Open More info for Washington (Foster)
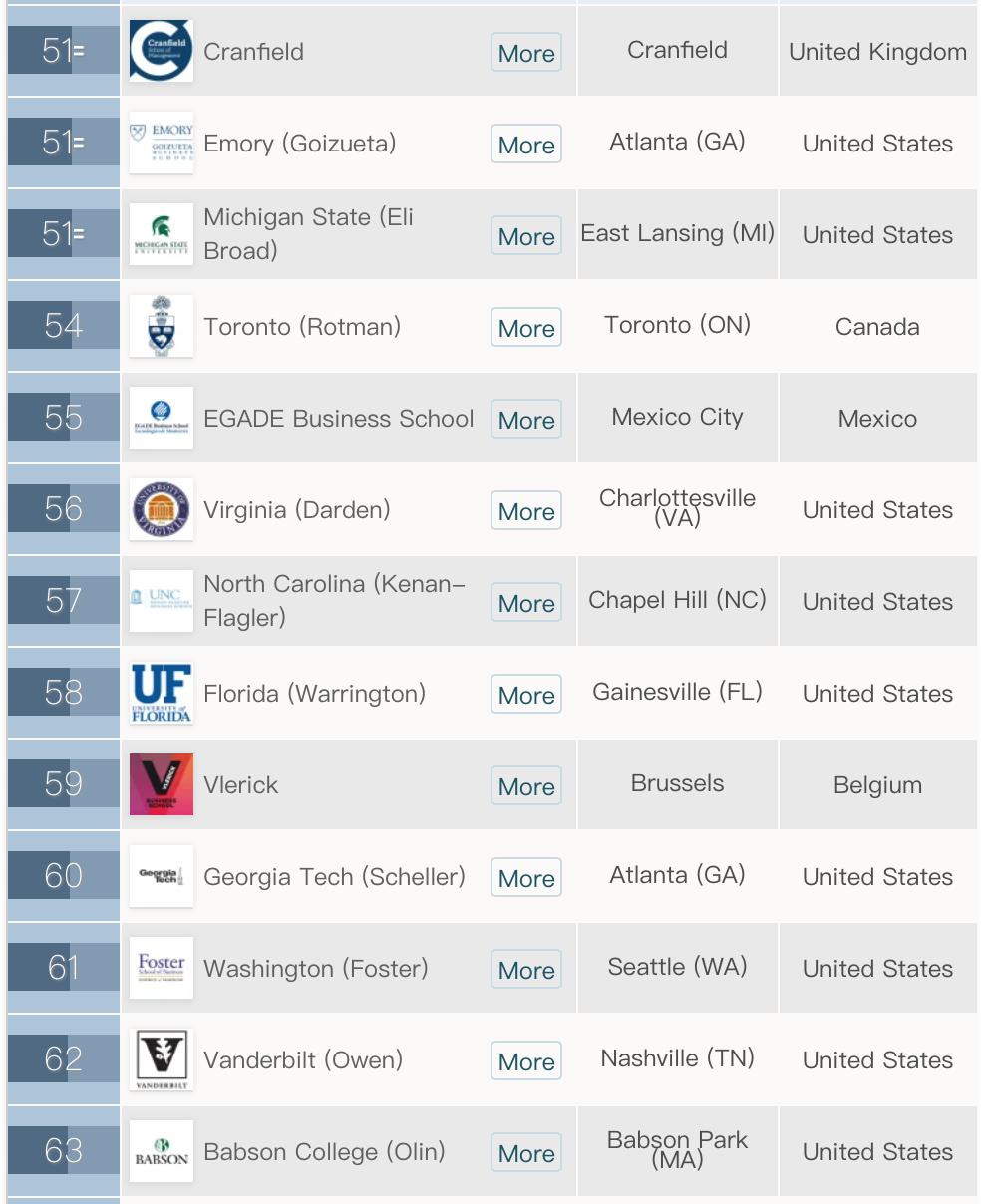 tap(526, 970)
